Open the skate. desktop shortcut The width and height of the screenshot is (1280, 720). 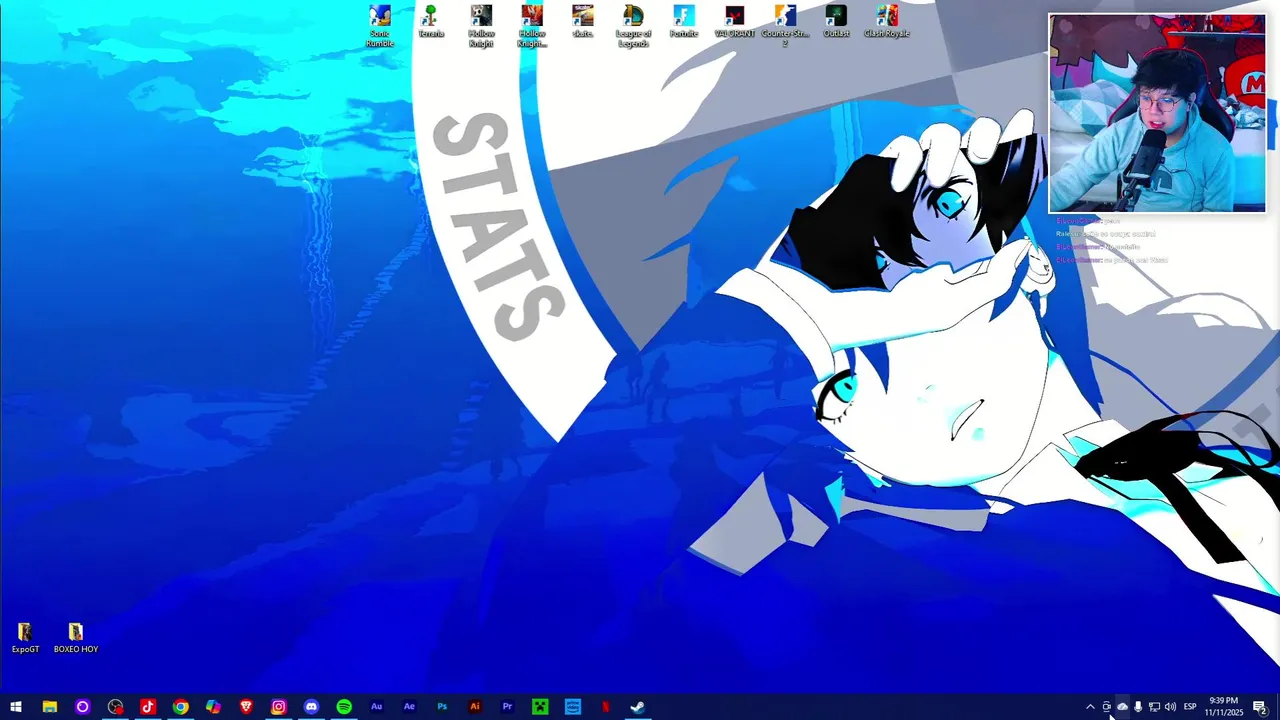coord(583,22)
